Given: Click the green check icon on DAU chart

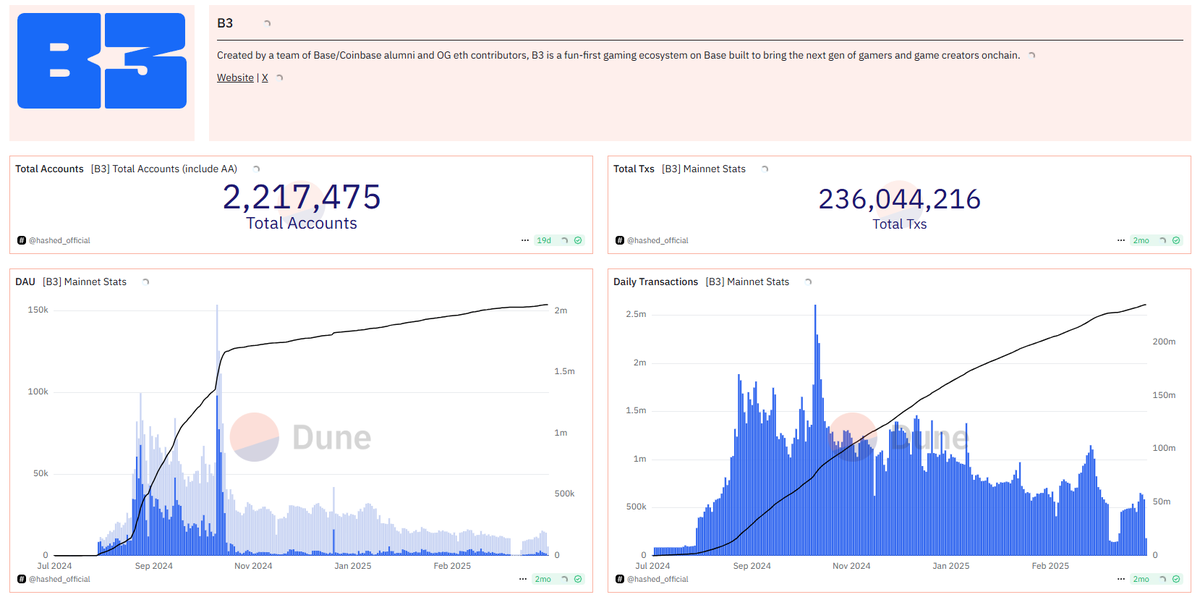Looking at the screenshot, I should click(578, 579).
